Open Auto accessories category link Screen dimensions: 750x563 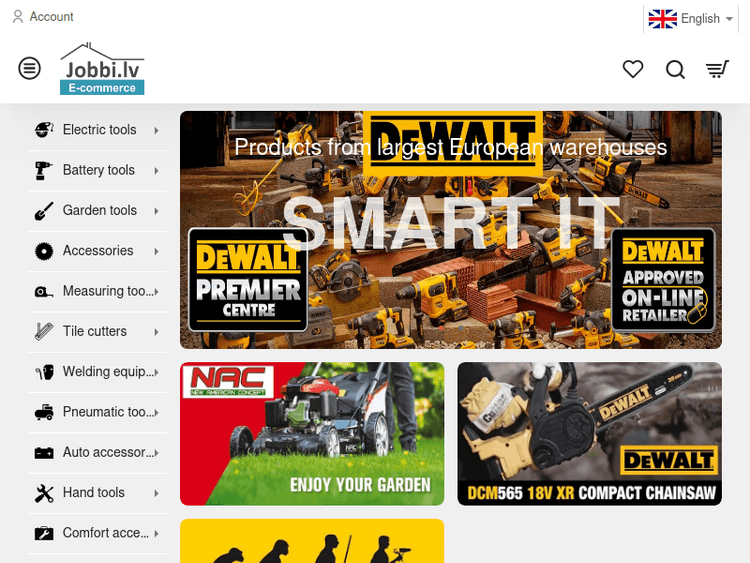(106, 452)
